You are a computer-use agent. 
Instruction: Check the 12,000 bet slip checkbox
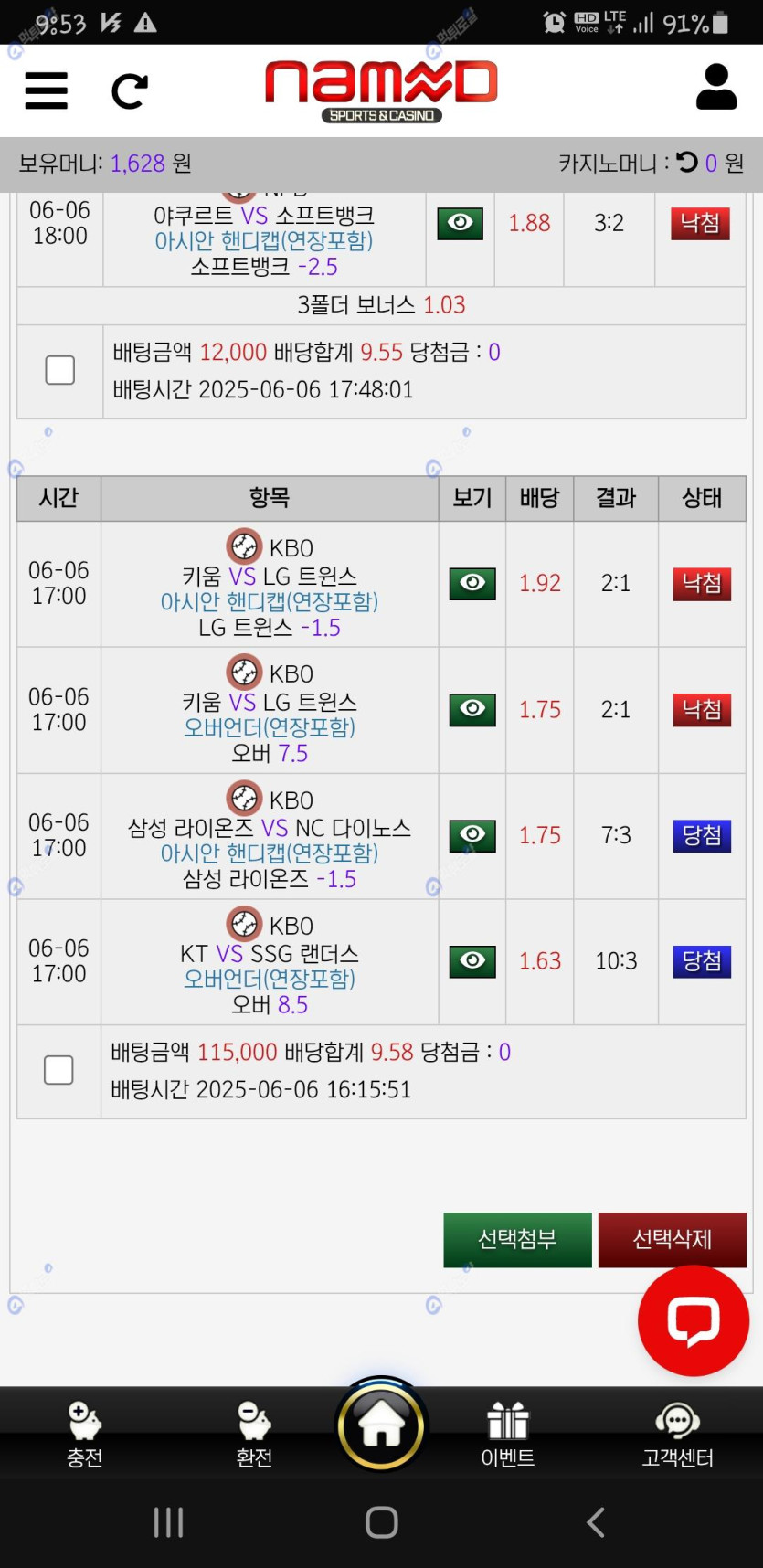coord(60,370)
